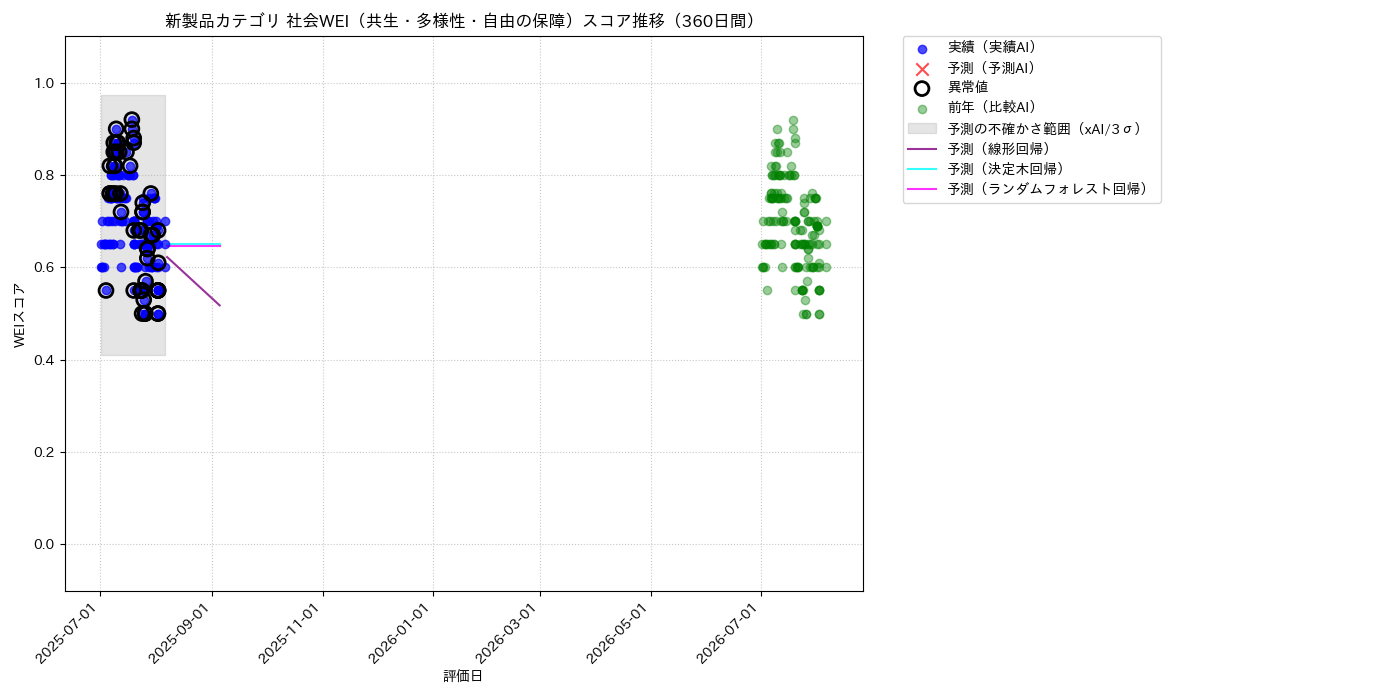
Task: Click y-axis tick 0.4
Action: click(44, 360)
